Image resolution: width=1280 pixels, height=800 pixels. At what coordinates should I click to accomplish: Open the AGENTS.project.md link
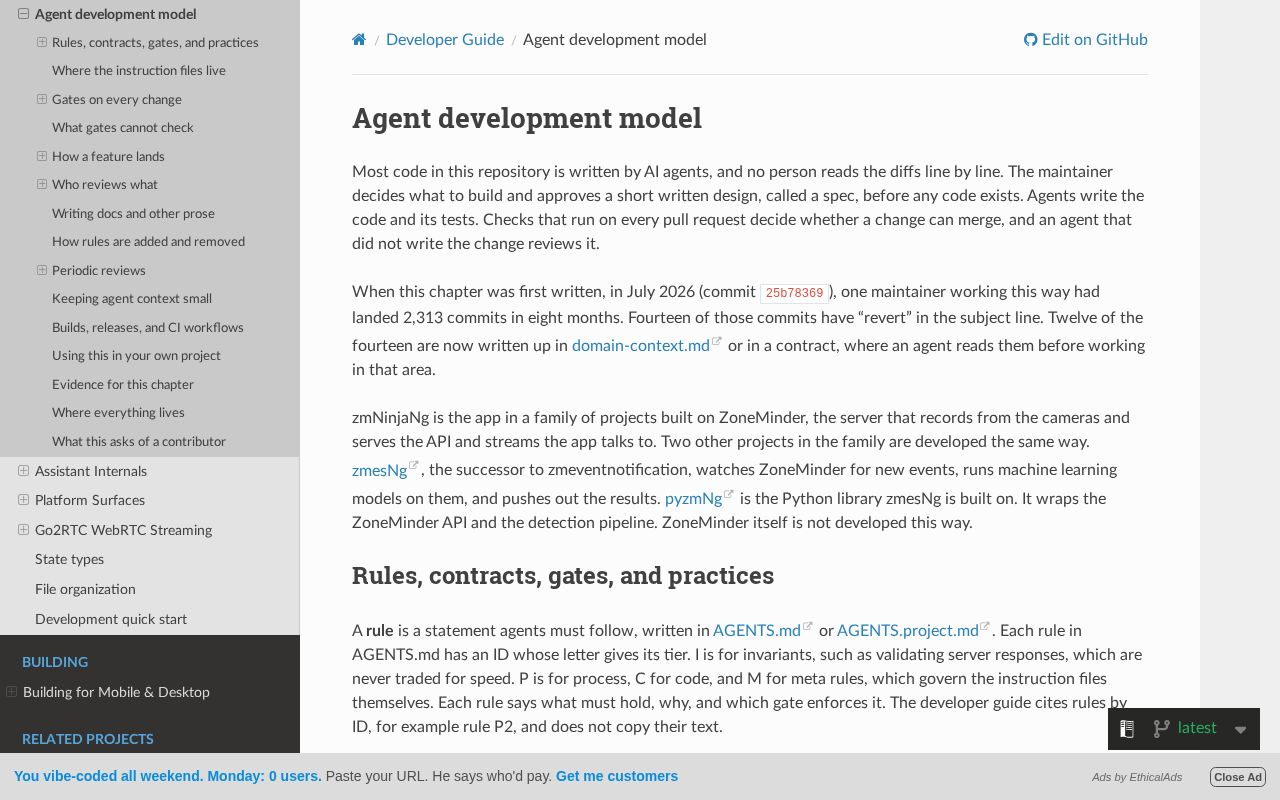[908, 631]
